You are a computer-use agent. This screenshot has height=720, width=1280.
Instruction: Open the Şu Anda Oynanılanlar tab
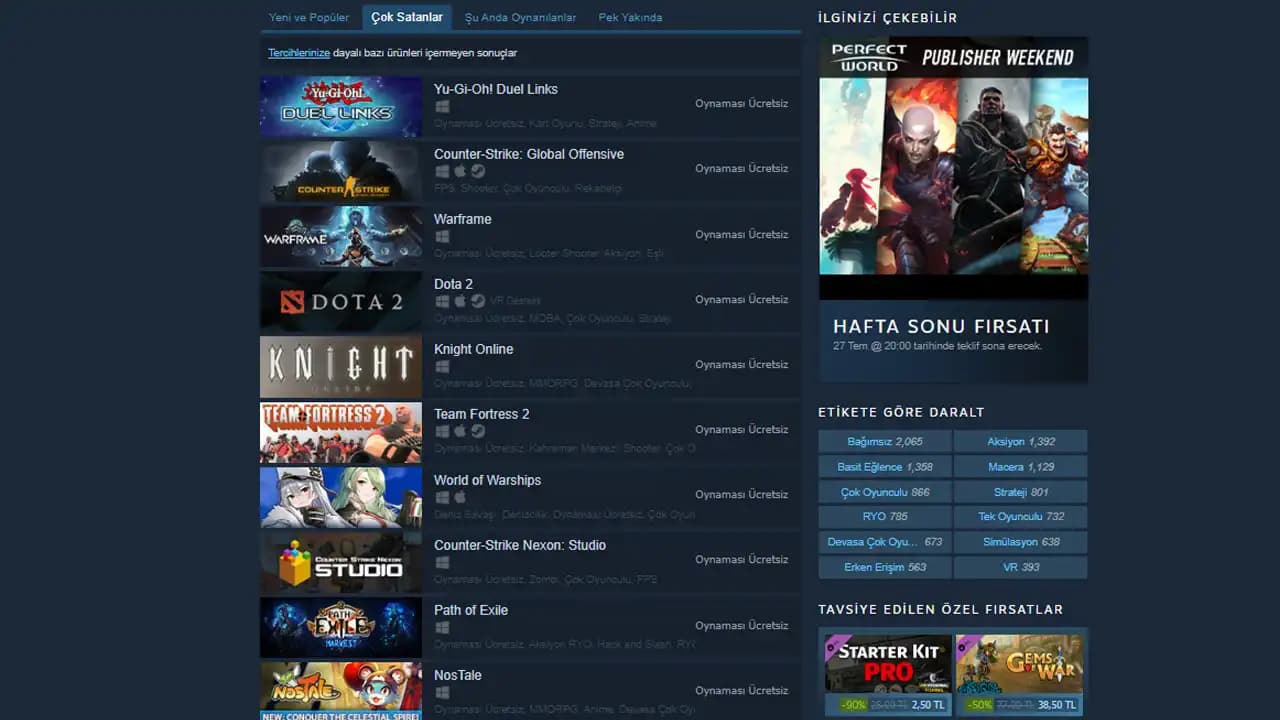520,17
